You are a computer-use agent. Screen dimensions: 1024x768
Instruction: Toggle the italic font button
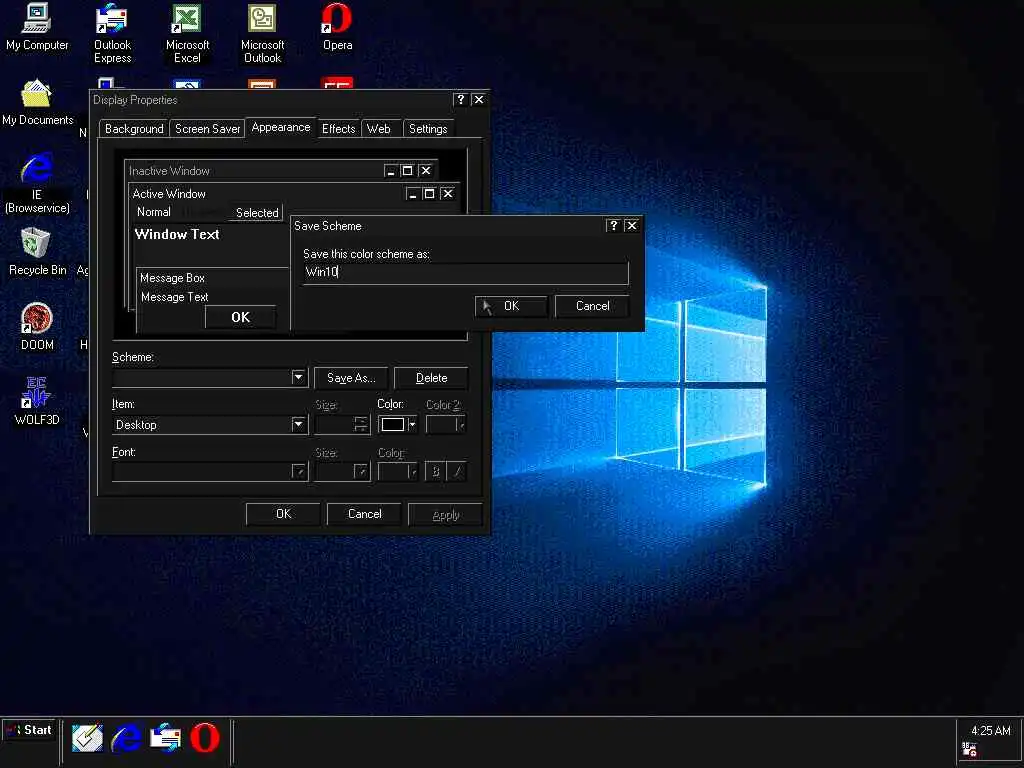click(456, 471)
